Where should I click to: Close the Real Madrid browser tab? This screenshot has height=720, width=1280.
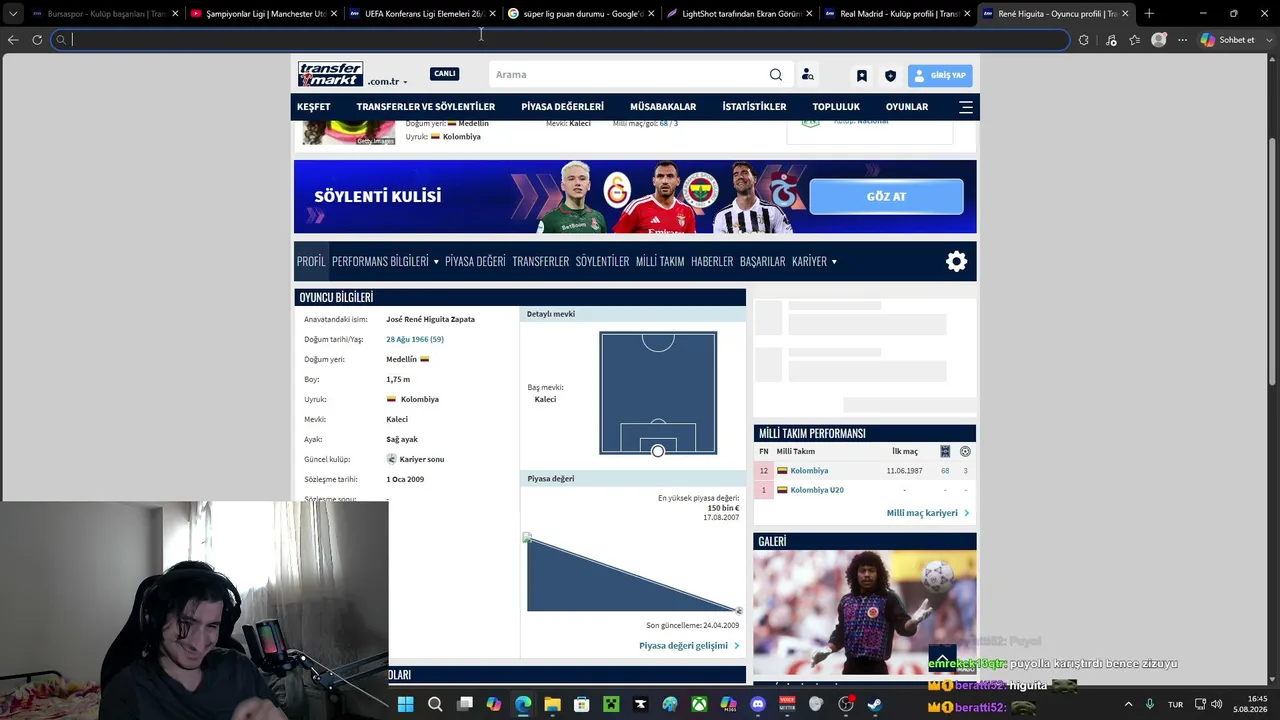pos(967,14)
